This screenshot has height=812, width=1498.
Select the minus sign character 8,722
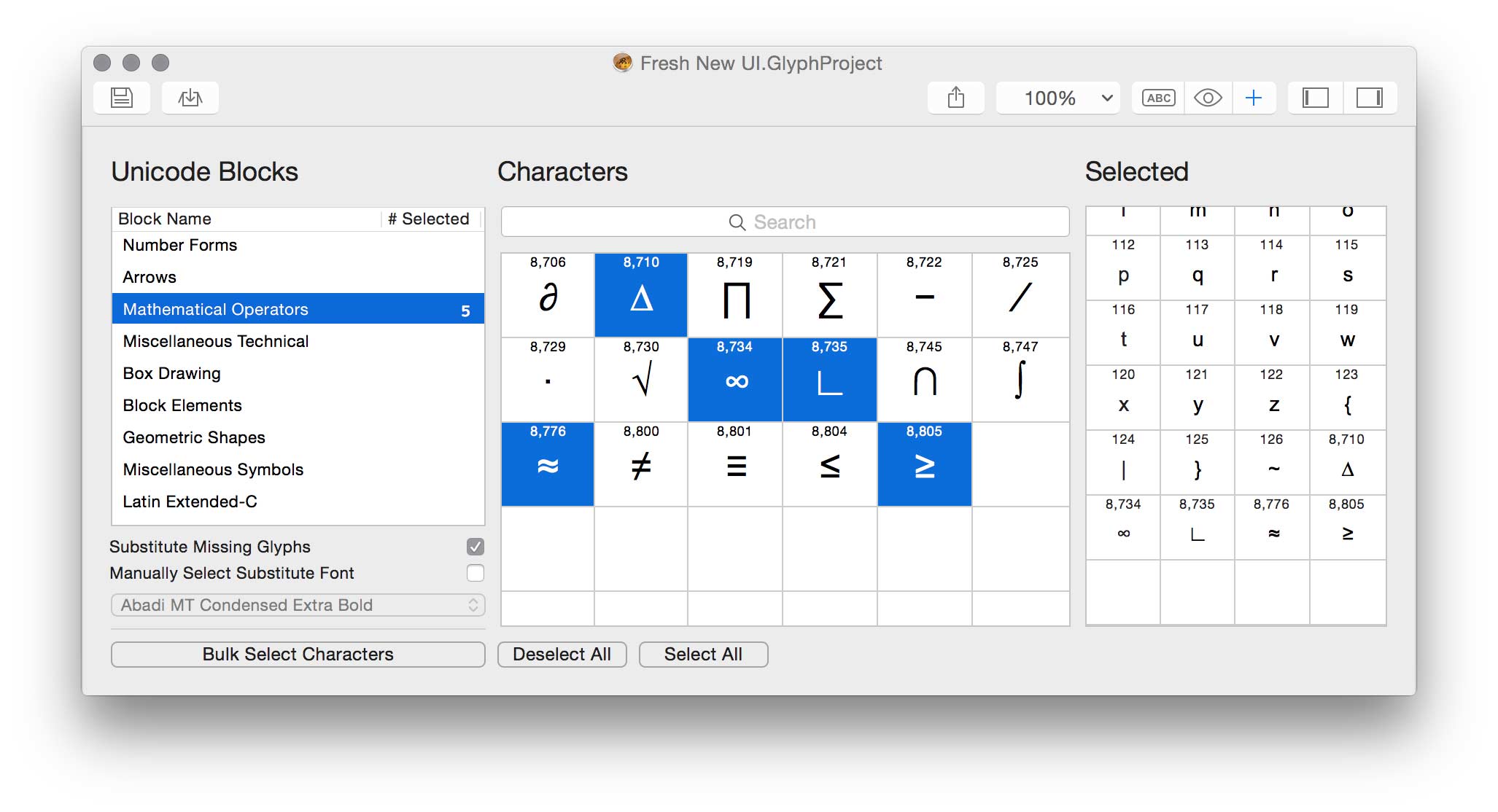tap(925, 295)
